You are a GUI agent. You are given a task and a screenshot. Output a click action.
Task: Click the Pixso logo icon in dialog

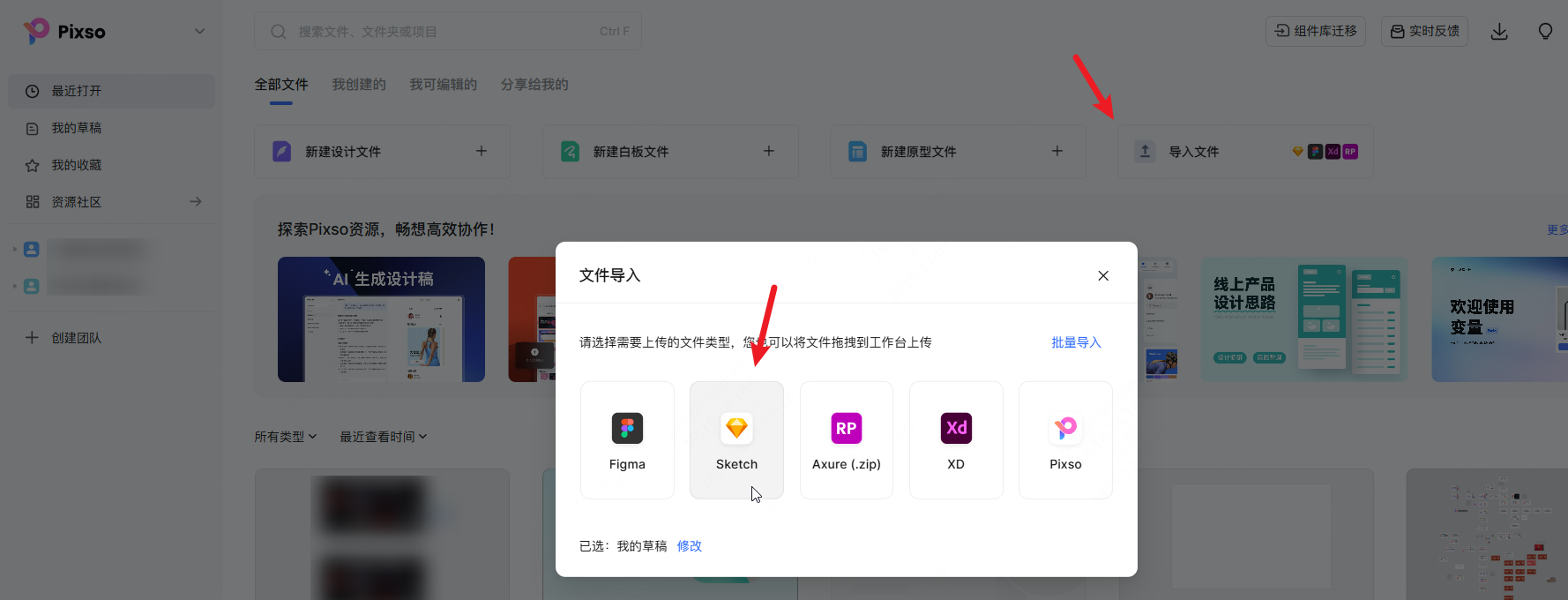pos(1065,428)
